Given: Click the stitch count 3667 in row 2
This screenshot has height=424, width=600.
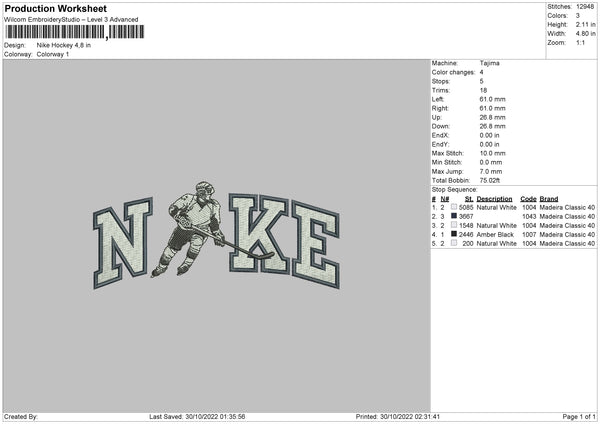Looking at the screenshot, I should point(466,217).
